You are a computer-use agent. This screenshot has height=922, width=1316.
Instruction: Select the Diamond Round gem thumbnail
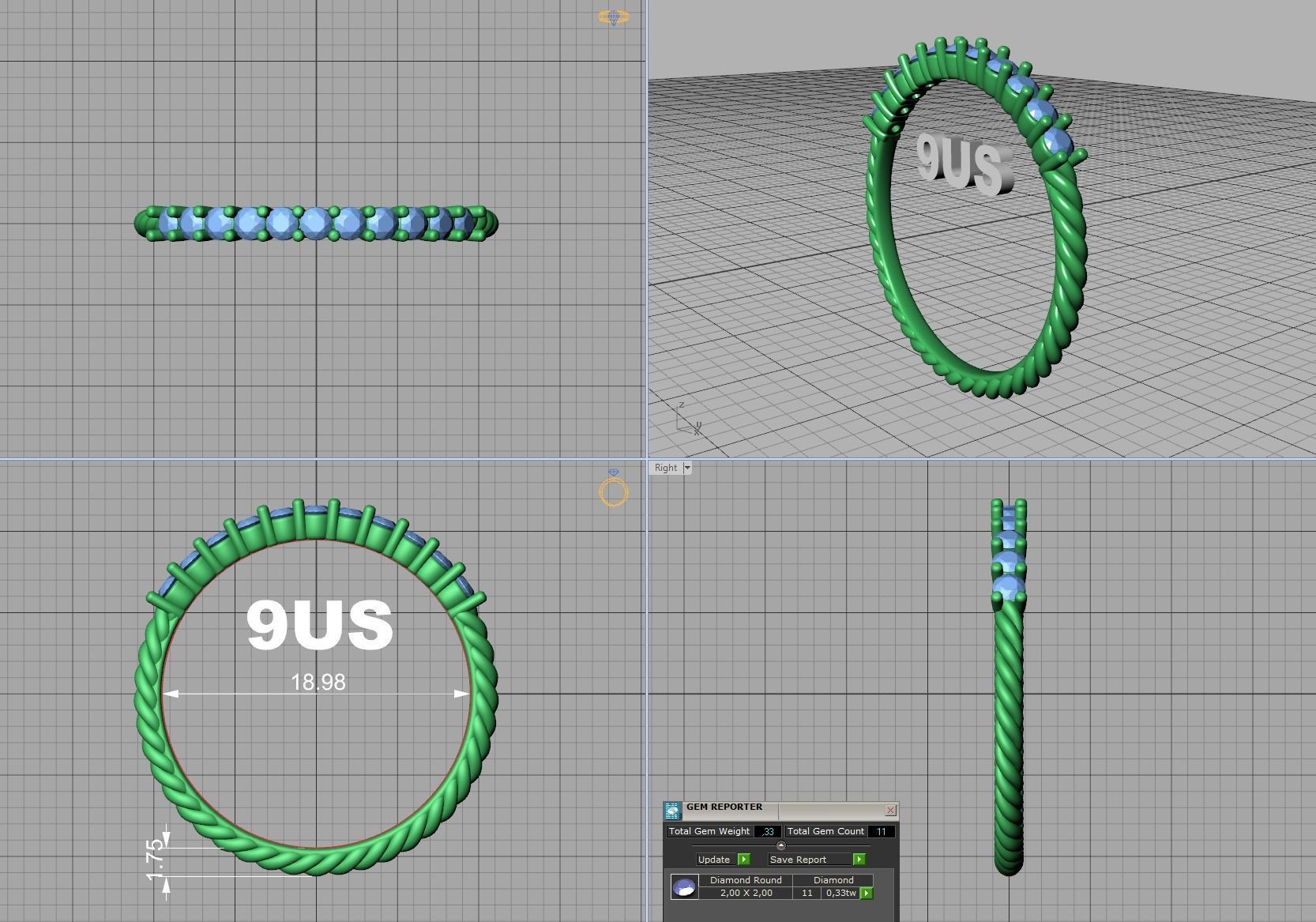click(x=684, y=886)
